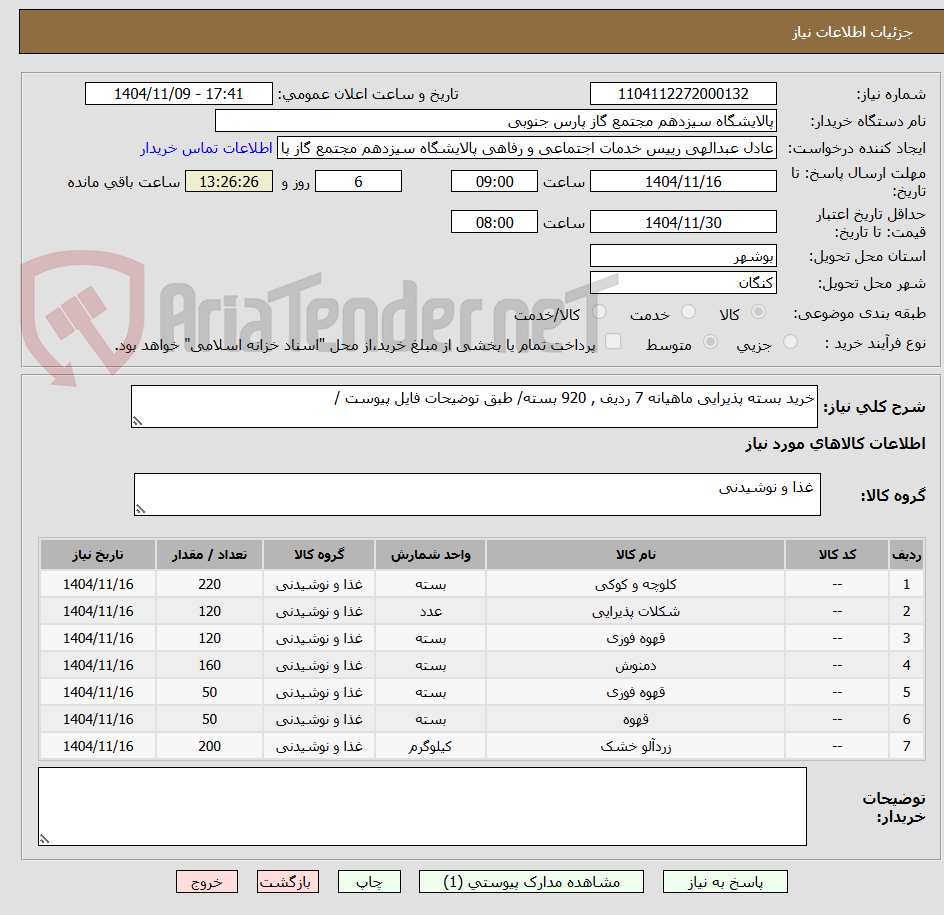Click quantity 220 for کلوچه و کوکی
Viewport: 944px width, 915px height.
click(x=210, y=585)
